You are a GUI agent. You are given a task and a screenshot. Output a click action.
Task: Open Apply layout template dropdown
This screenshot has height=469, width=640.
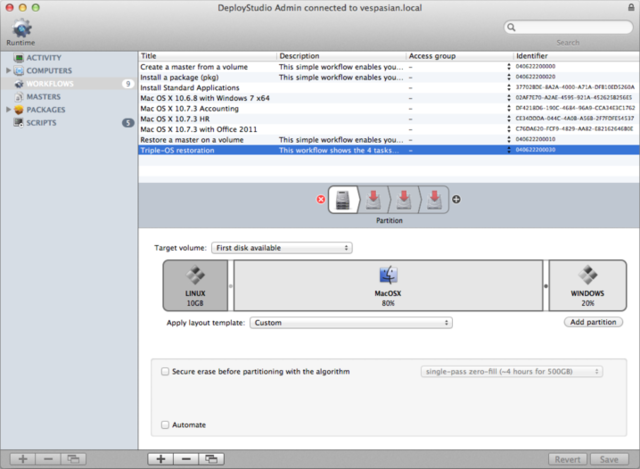351,323
